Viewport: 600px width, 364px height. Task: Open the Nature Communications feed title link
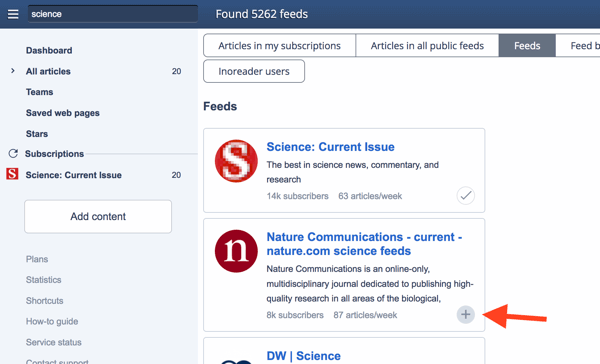(364, 244)
